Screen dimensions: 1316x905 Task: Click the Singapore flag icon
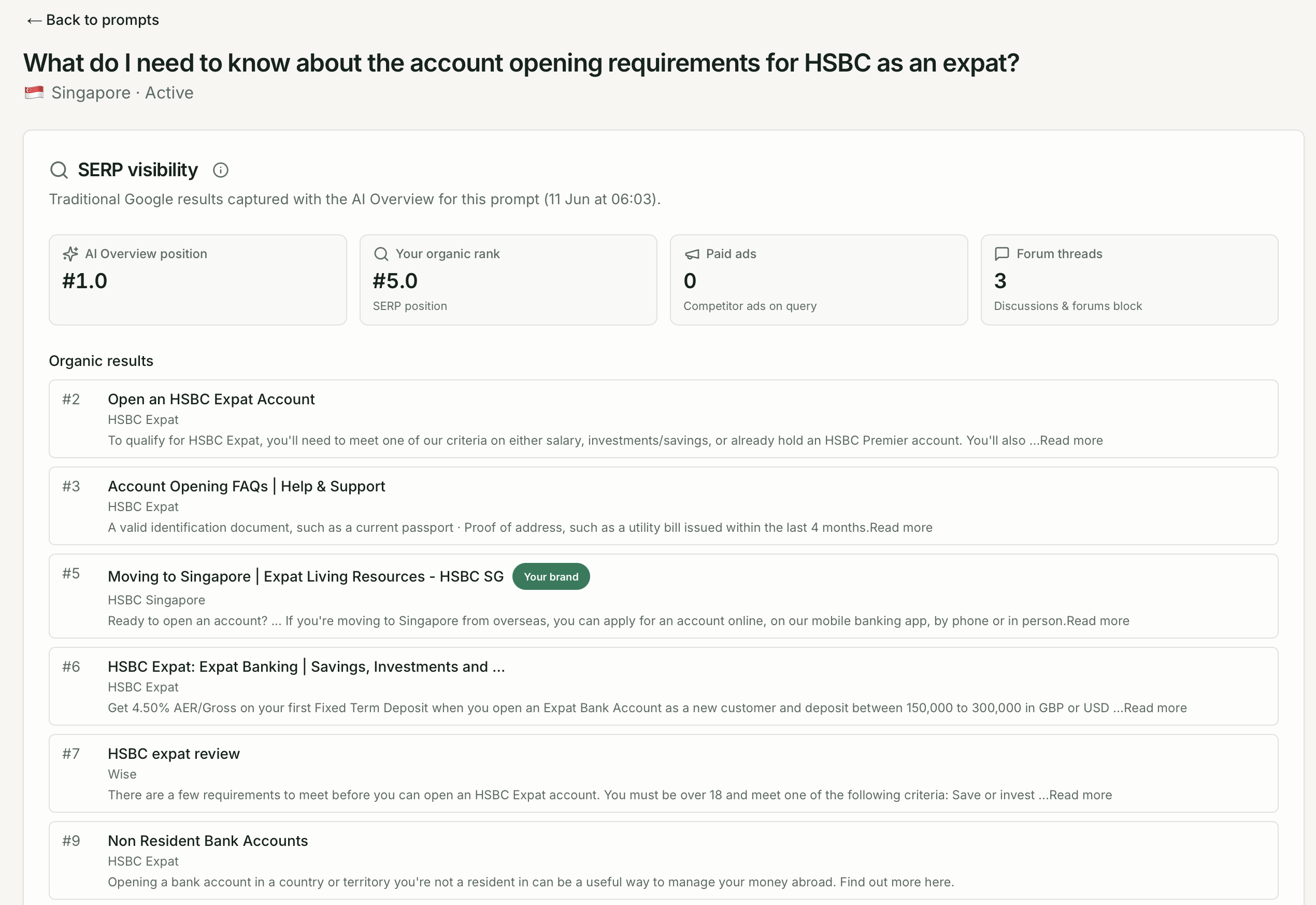34,92
